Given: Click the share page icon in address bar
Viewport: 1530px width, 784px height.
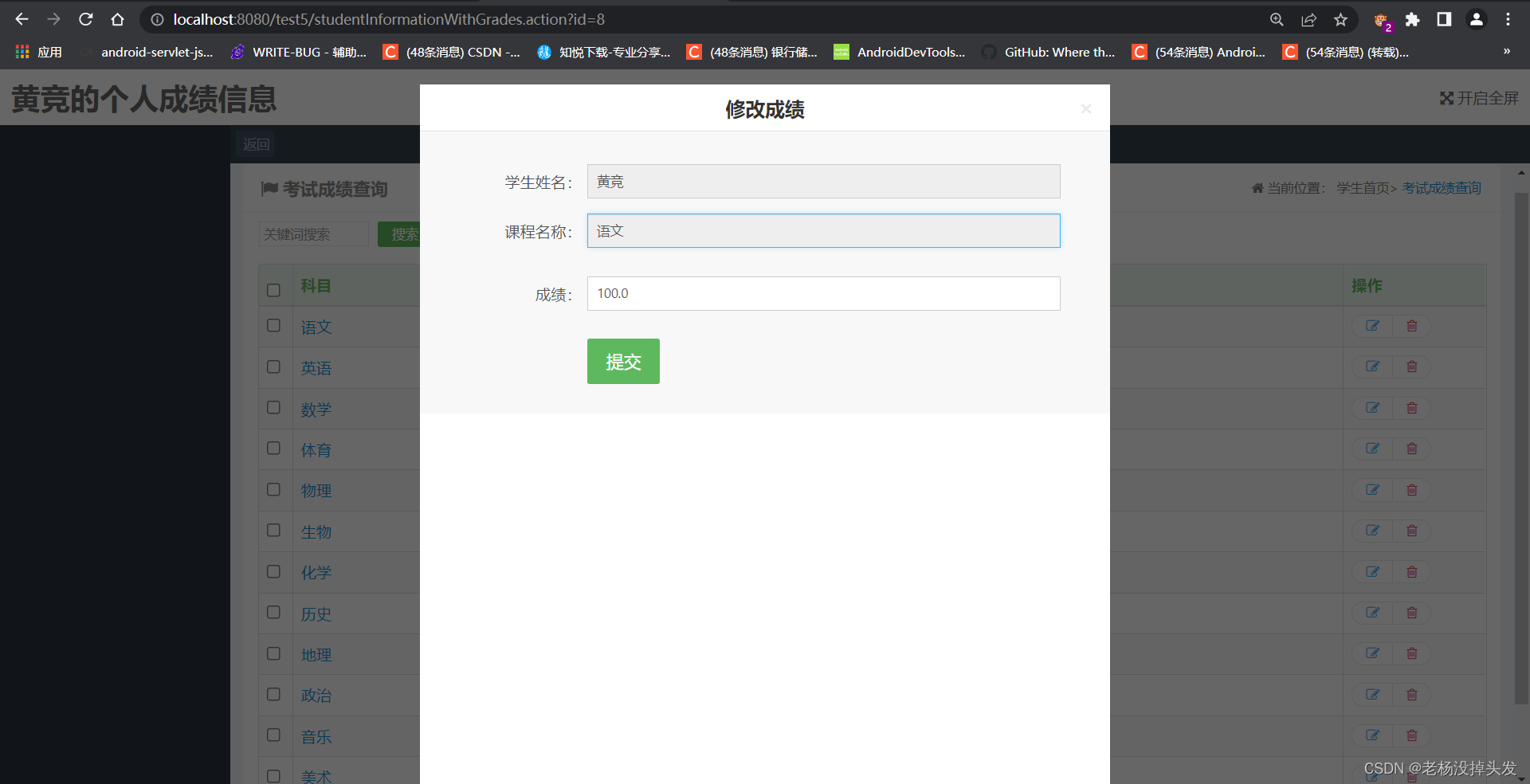Looking at the screenshot, I should pos(1308,19).
